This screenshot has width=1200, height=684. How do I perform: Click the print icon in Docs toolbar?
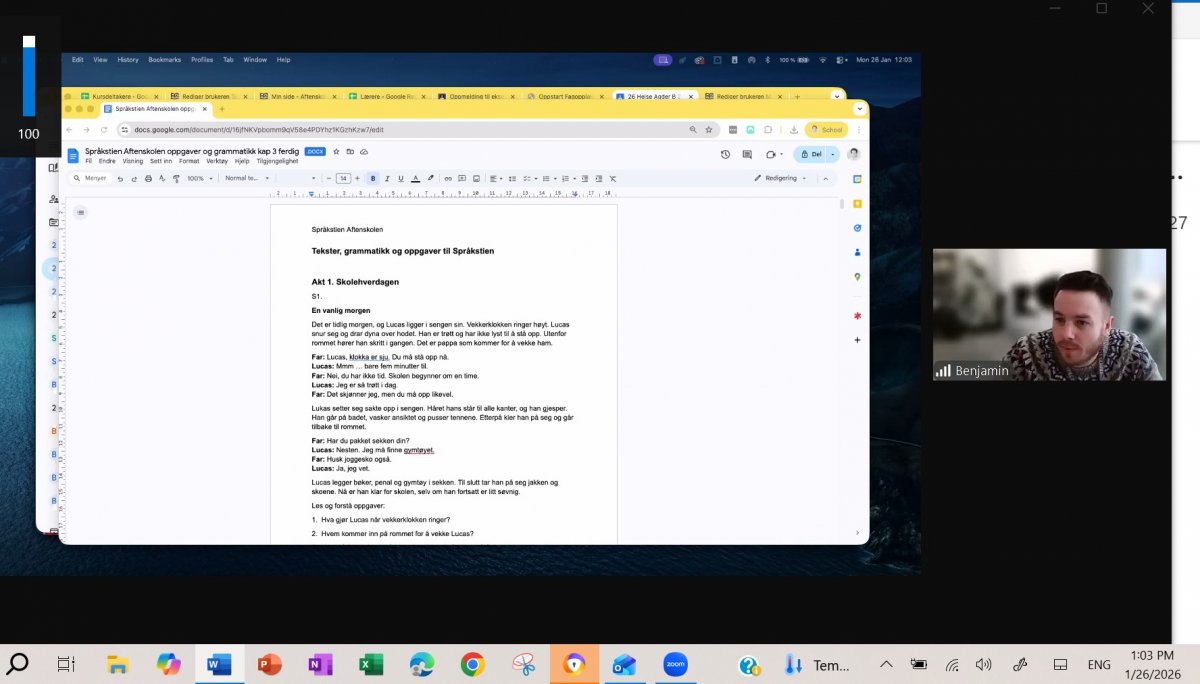coord(148,178)
